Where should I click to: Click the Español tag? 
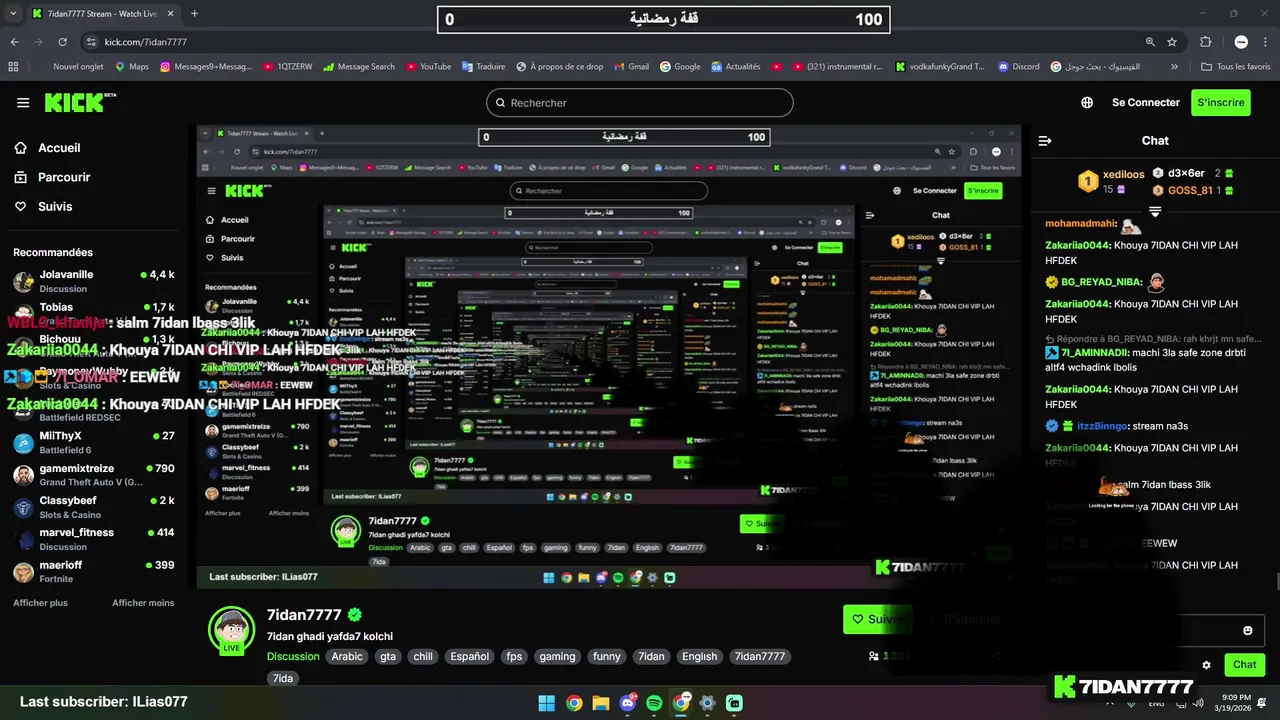pyautogui.click(x=469, y=657)
